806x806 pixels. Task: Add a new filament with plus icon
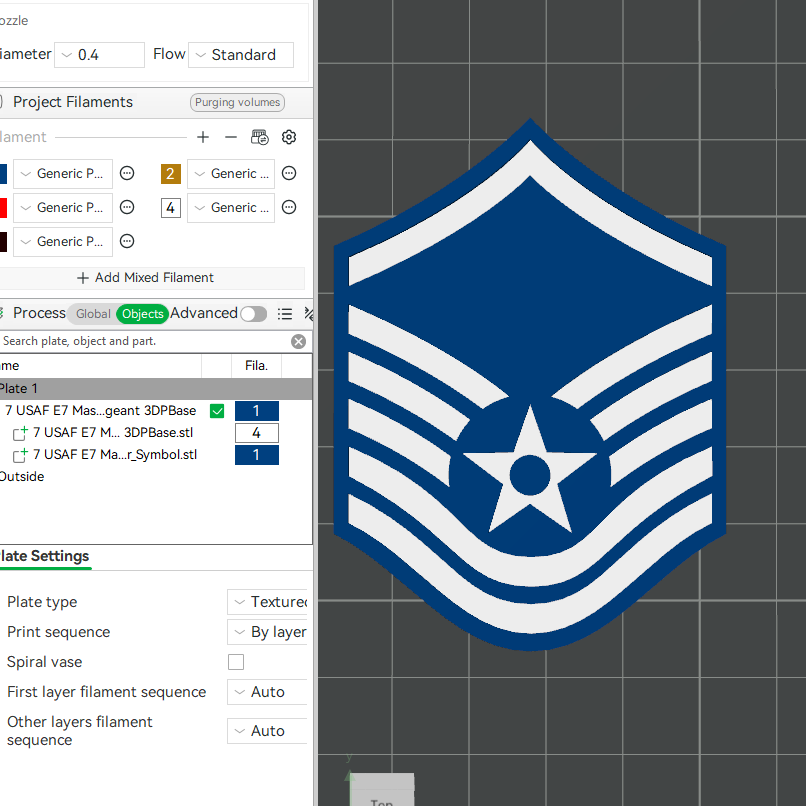[x=203, y=137]
